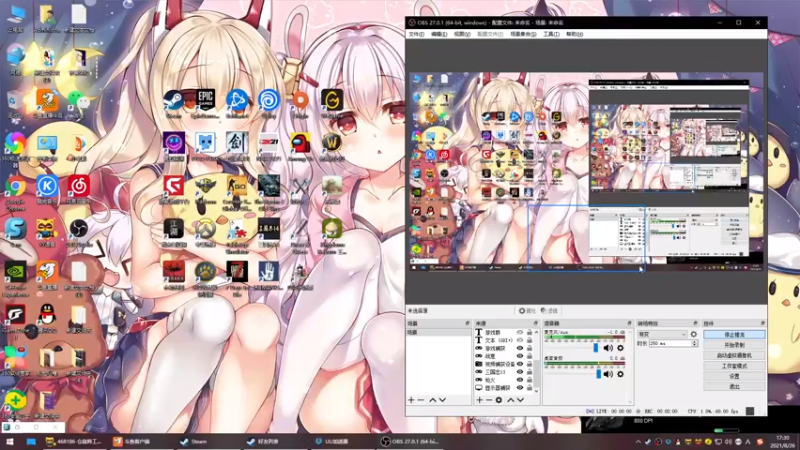Click the 停止推流 button
Viewport: 800px width, 450px height.
(x=734, y=335)
